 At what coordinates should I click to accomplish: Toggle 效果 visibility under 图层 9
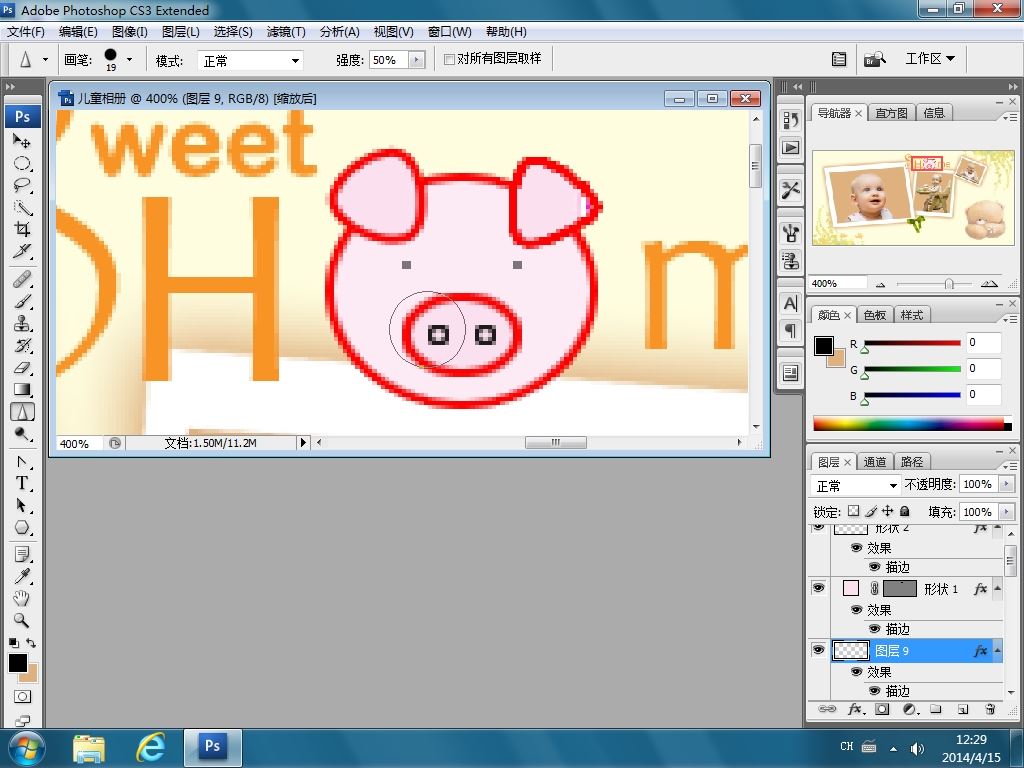tap(856, 671)
